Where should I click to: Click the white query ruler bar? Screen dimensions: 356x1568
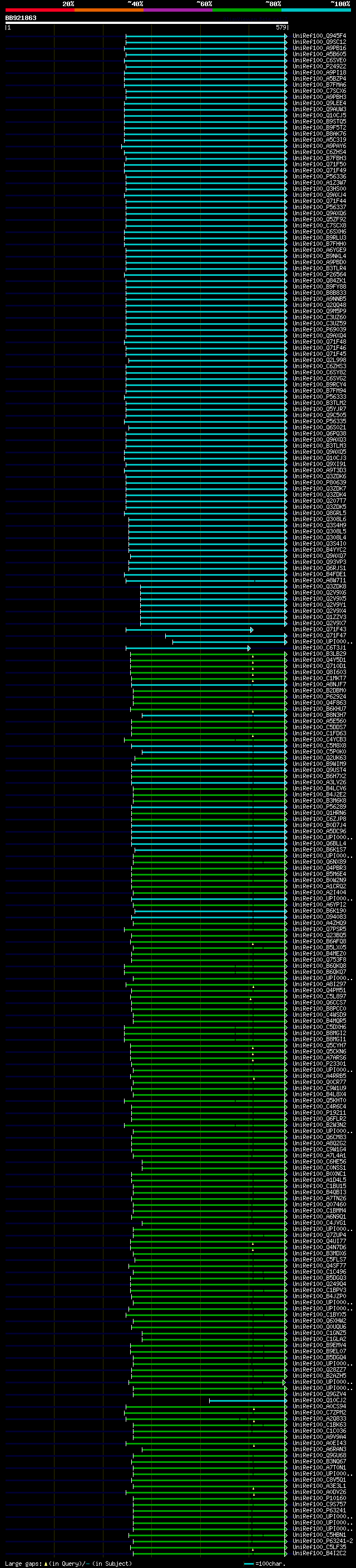point(147,22)
